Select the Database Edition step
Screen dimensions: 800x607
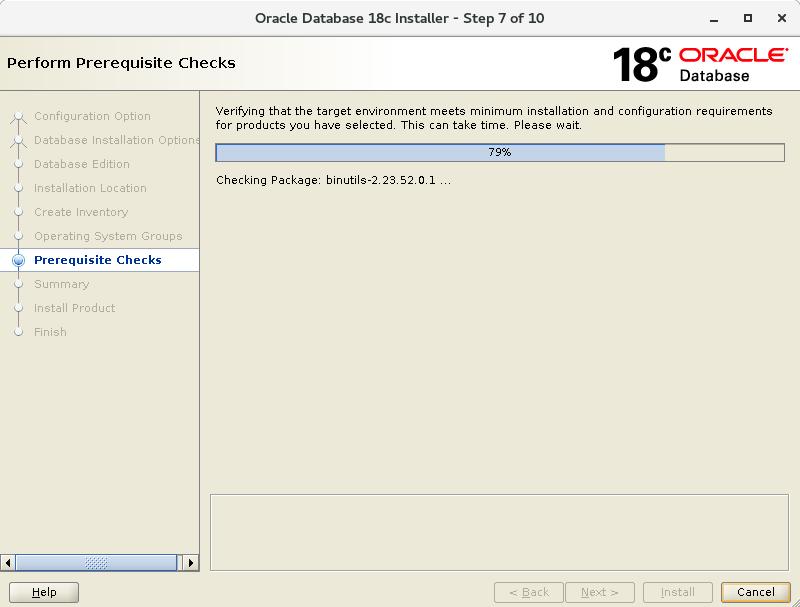pyautogui.click(x=82, y=164)
